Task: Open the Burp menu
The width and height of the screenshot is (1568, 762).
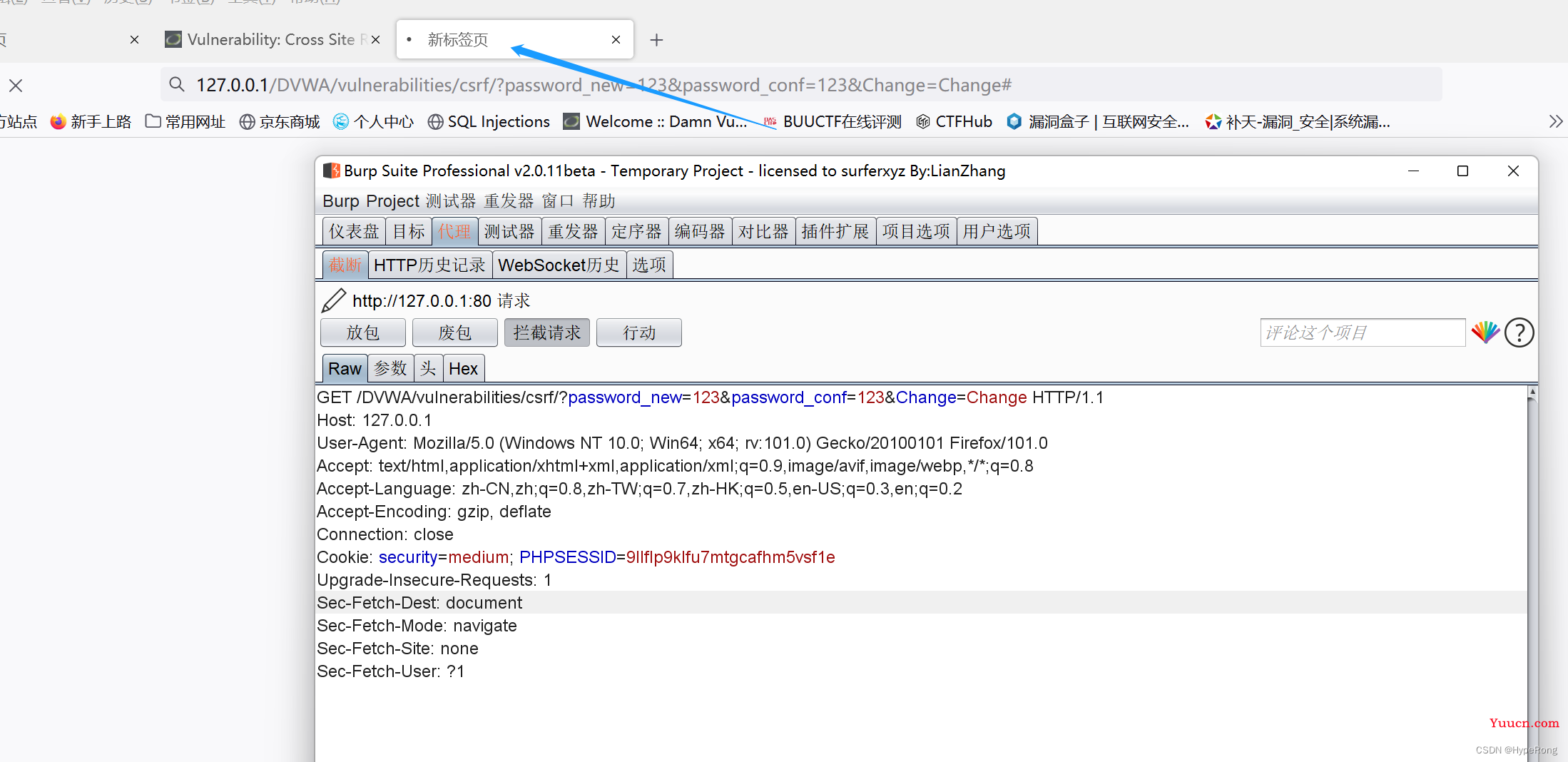Action: [341, 201]
